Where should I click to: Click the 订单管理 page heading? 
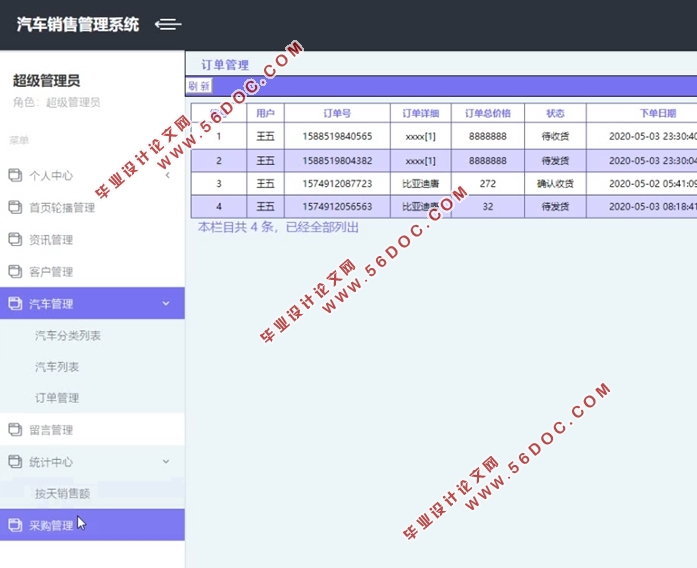pos(225,65)
